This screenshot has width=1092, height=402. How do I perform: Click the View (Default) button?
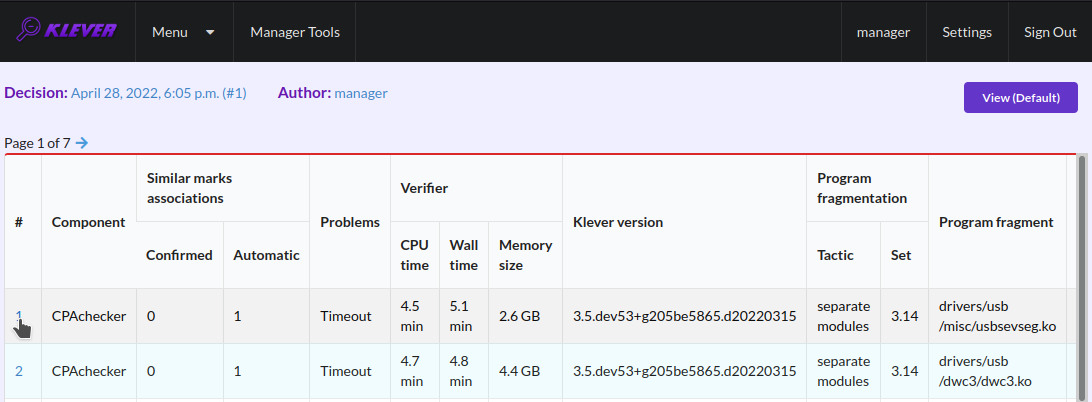[1020, 98]
